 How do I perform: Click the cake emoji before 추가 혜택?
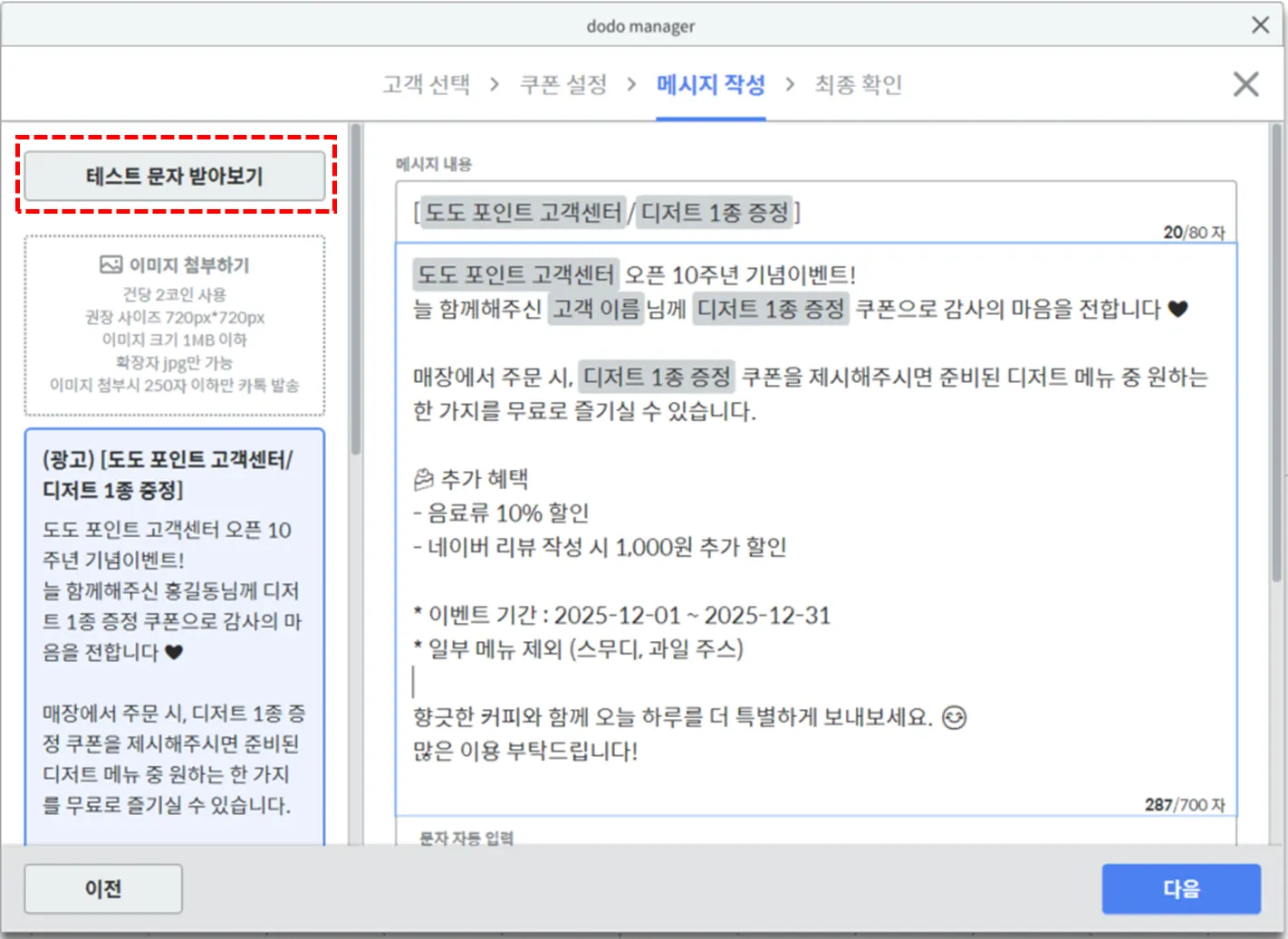coord(424,479)
